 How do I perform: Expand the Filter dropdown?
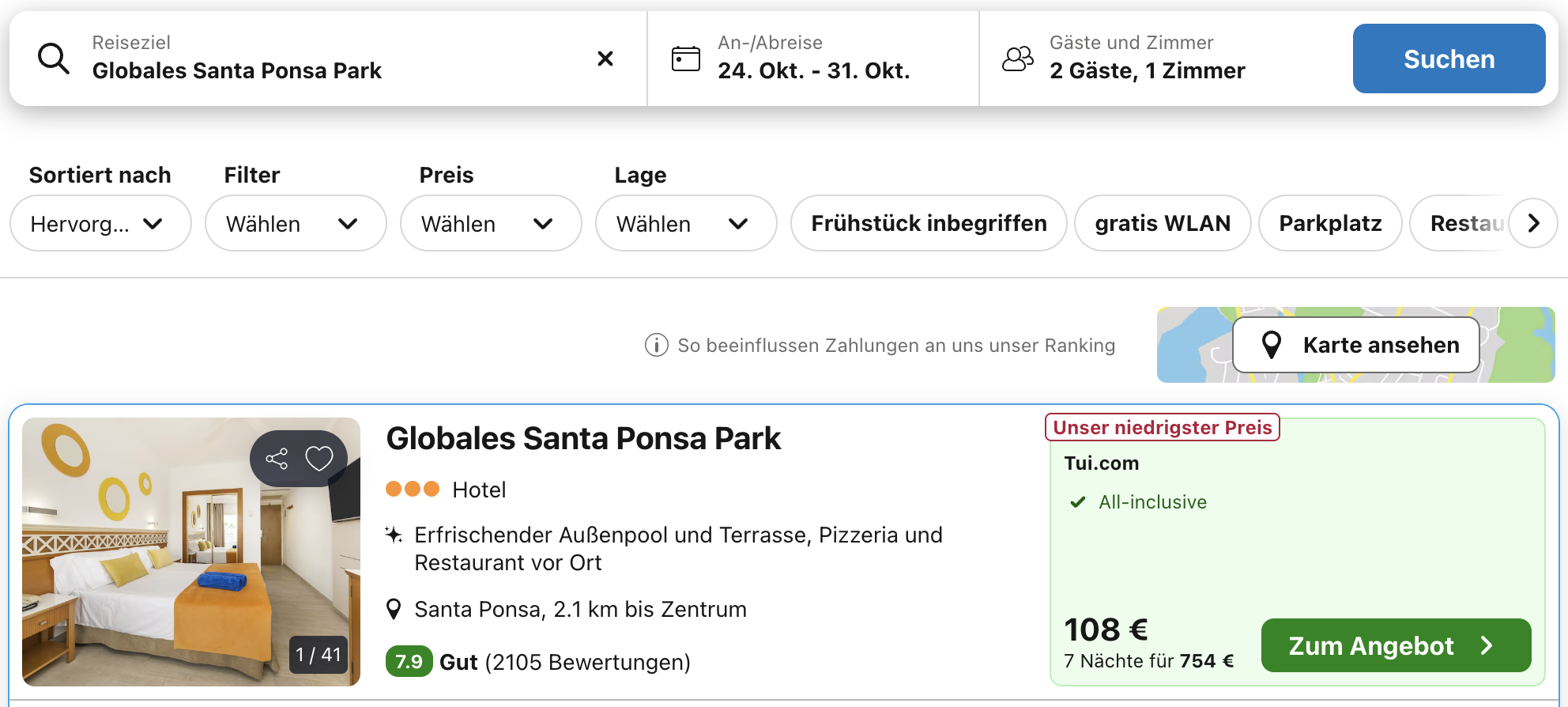pyautogui.click(x=295, y=224)
